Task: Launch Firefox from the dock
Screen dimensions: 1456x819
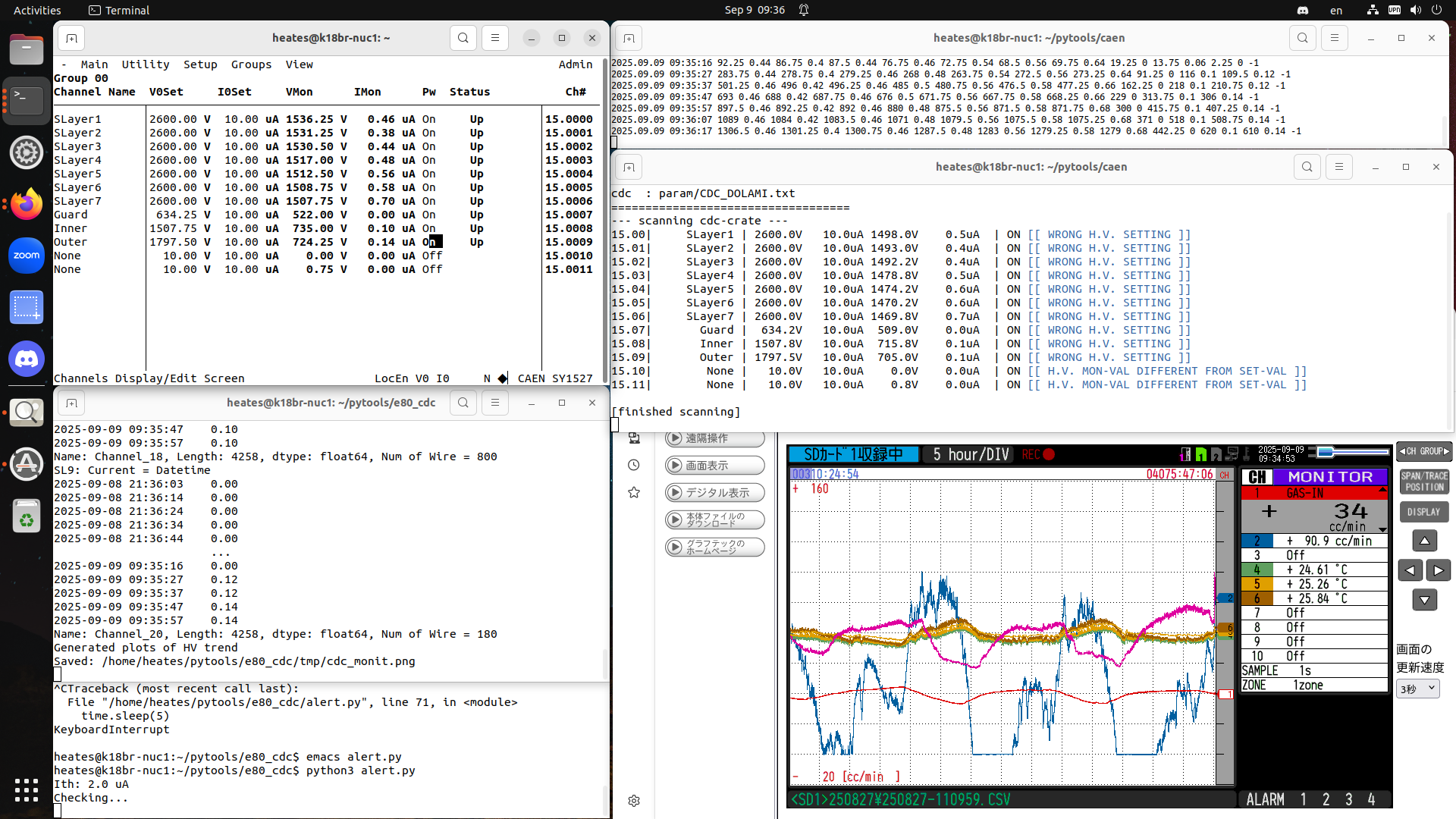Action: 27,204
